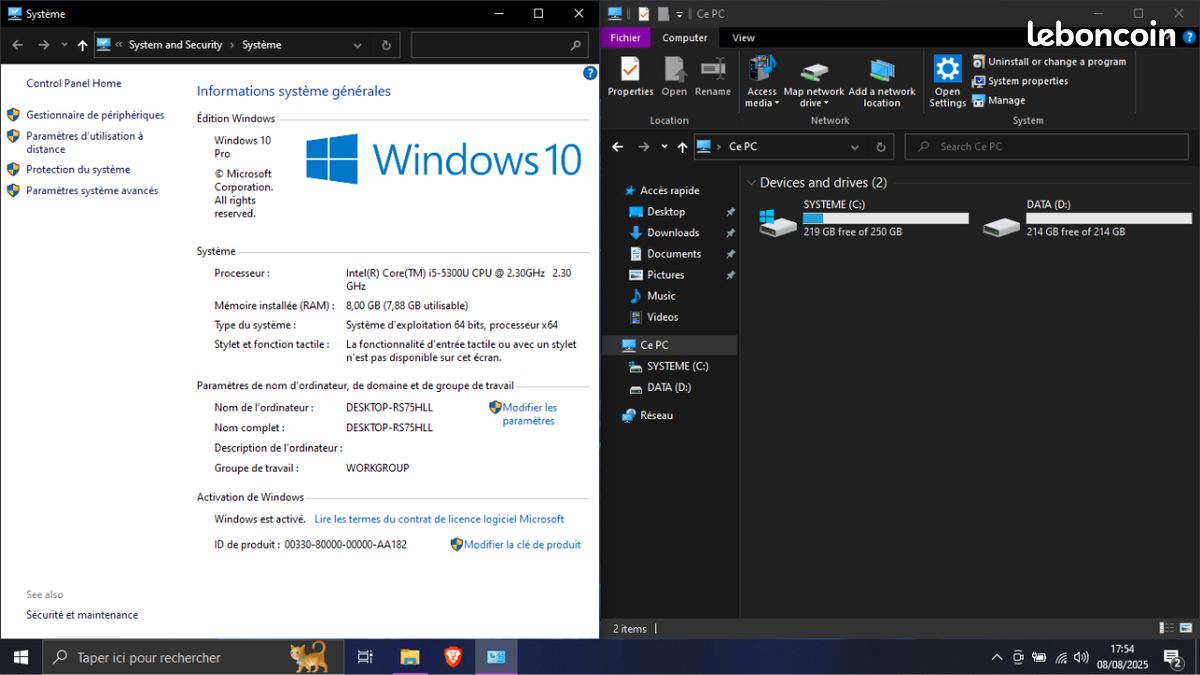
Task: Click System and Security breadcrumb
Action: 175,45
